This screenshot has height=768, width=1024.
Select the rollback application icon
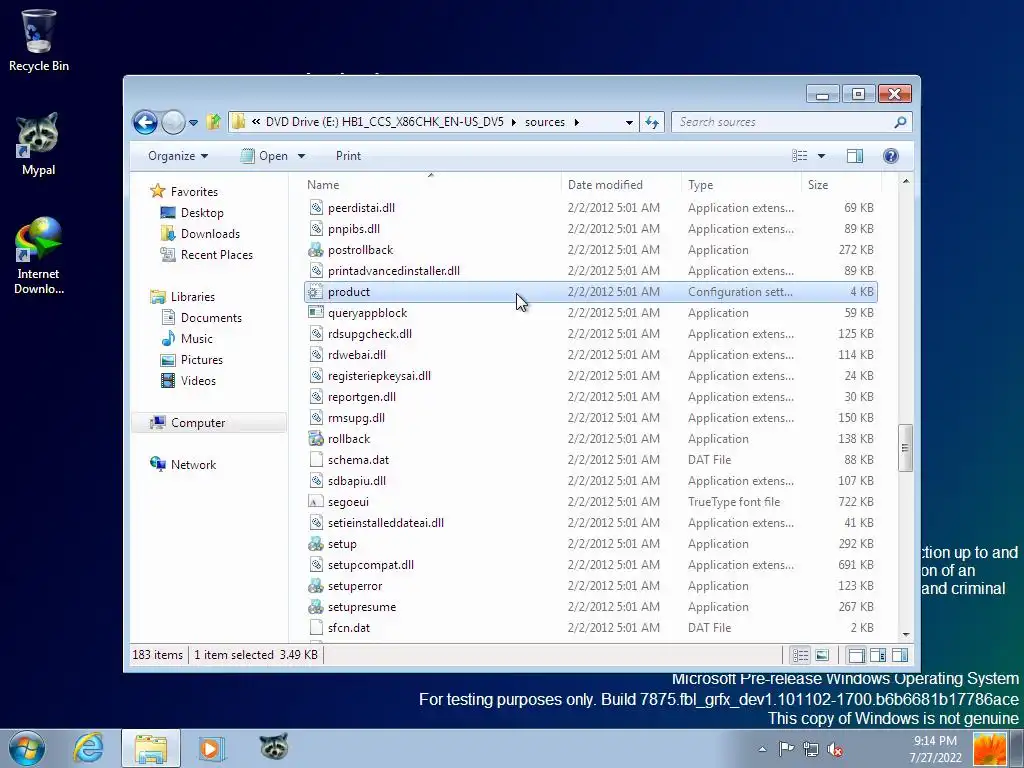click(x=316, y=439)
